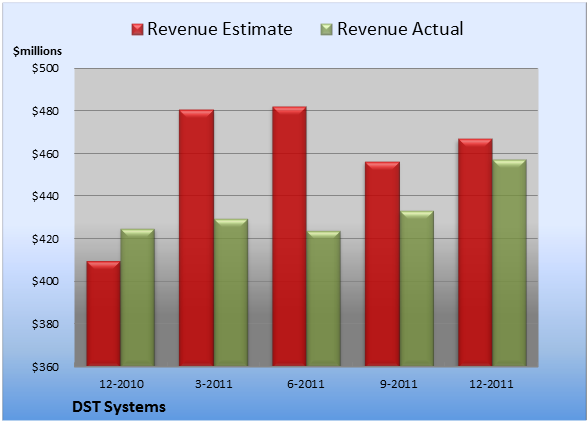588x422 pixels.
Task: Select the green actual bar for 3-2011
Action: pyautogui.click(x=231, y=293)
